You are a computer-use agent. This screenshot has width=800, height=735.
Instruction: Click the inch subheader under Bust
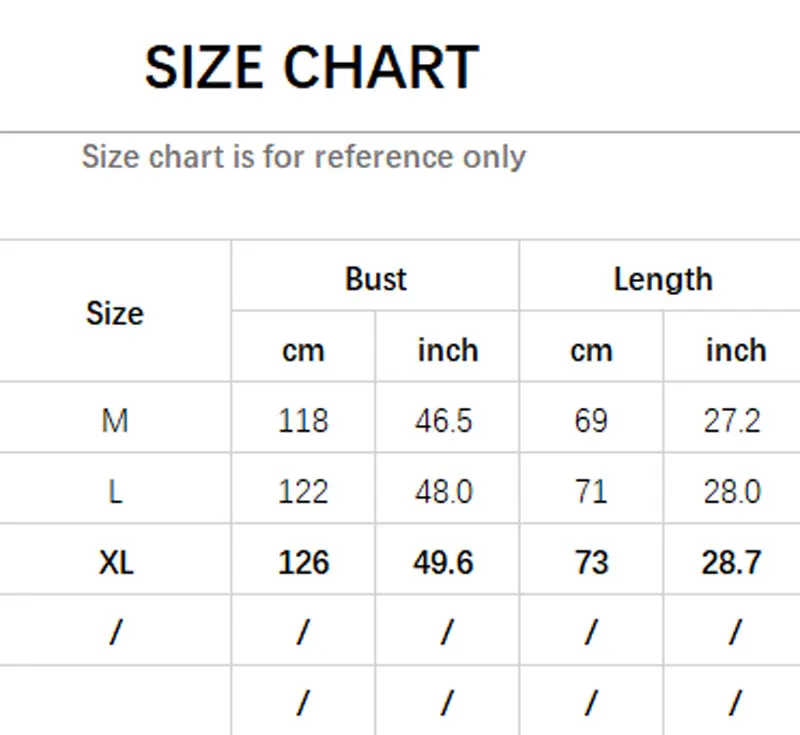(447, 350)
